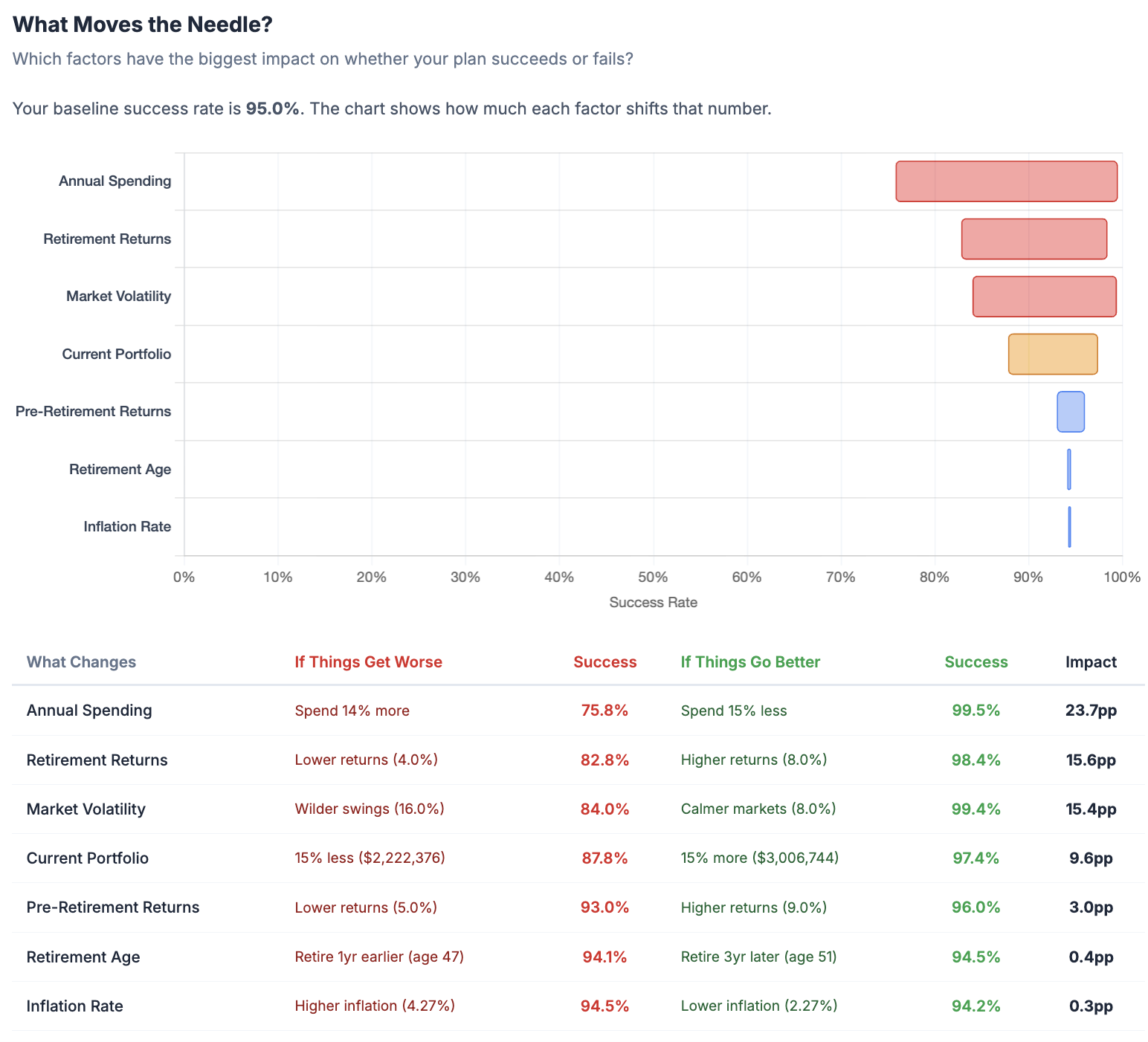Select the Annual Spending table row label

tap(89, 711)
